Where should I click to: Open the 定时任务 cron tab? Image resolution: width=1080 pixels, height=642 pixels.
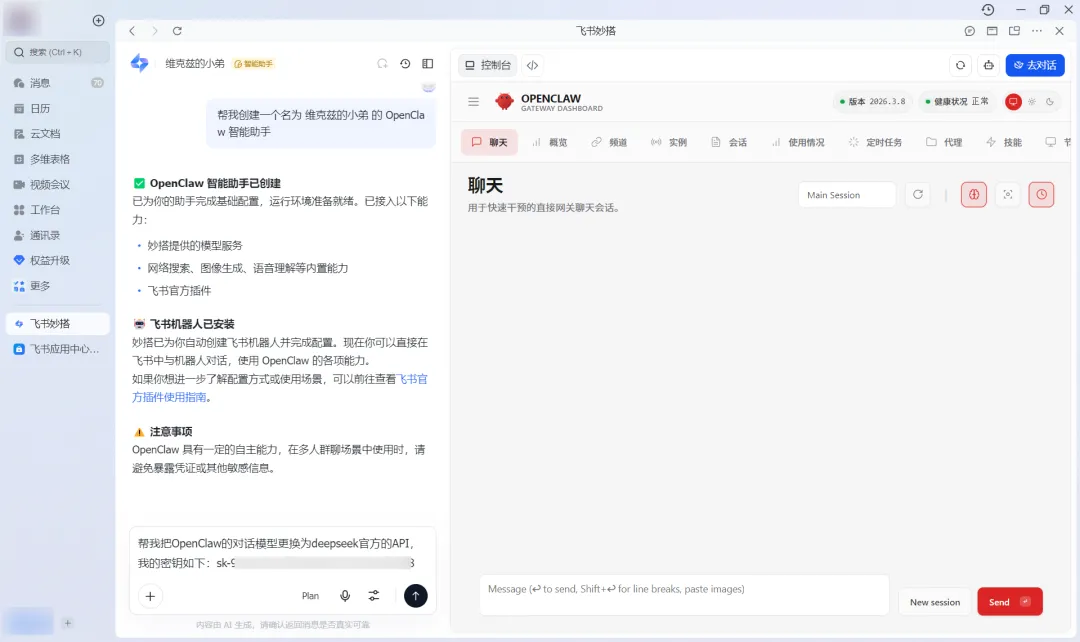click(875, 142)
